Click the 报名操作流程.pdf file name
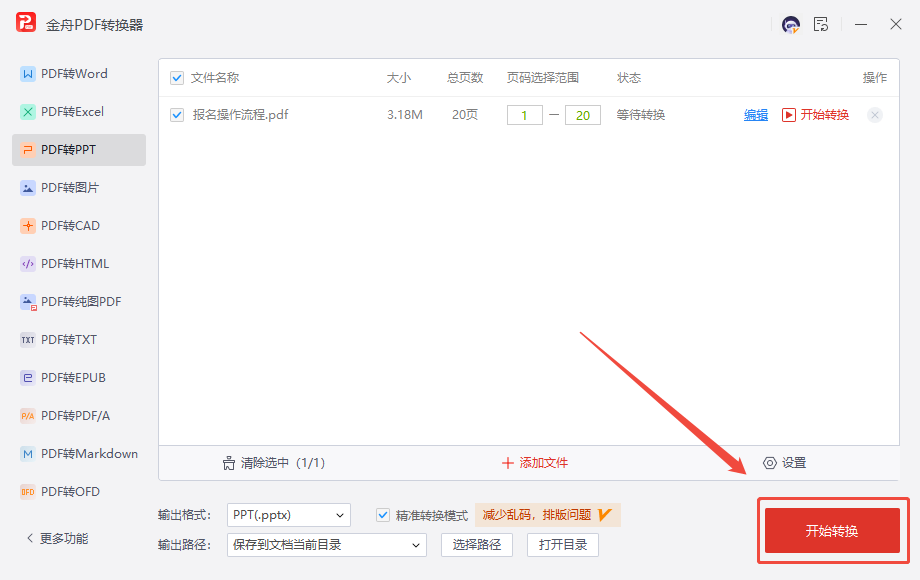Screen dimensions: 920x580 tap(241, 115)
